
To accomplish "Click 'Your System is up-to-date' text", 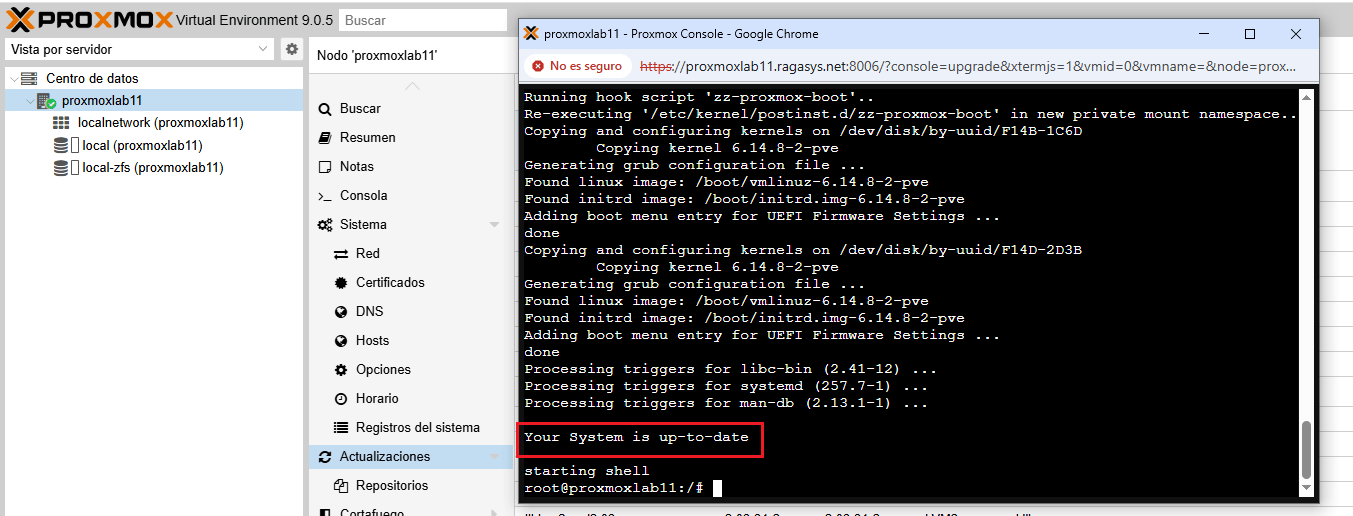I will [x=636, y=437].
